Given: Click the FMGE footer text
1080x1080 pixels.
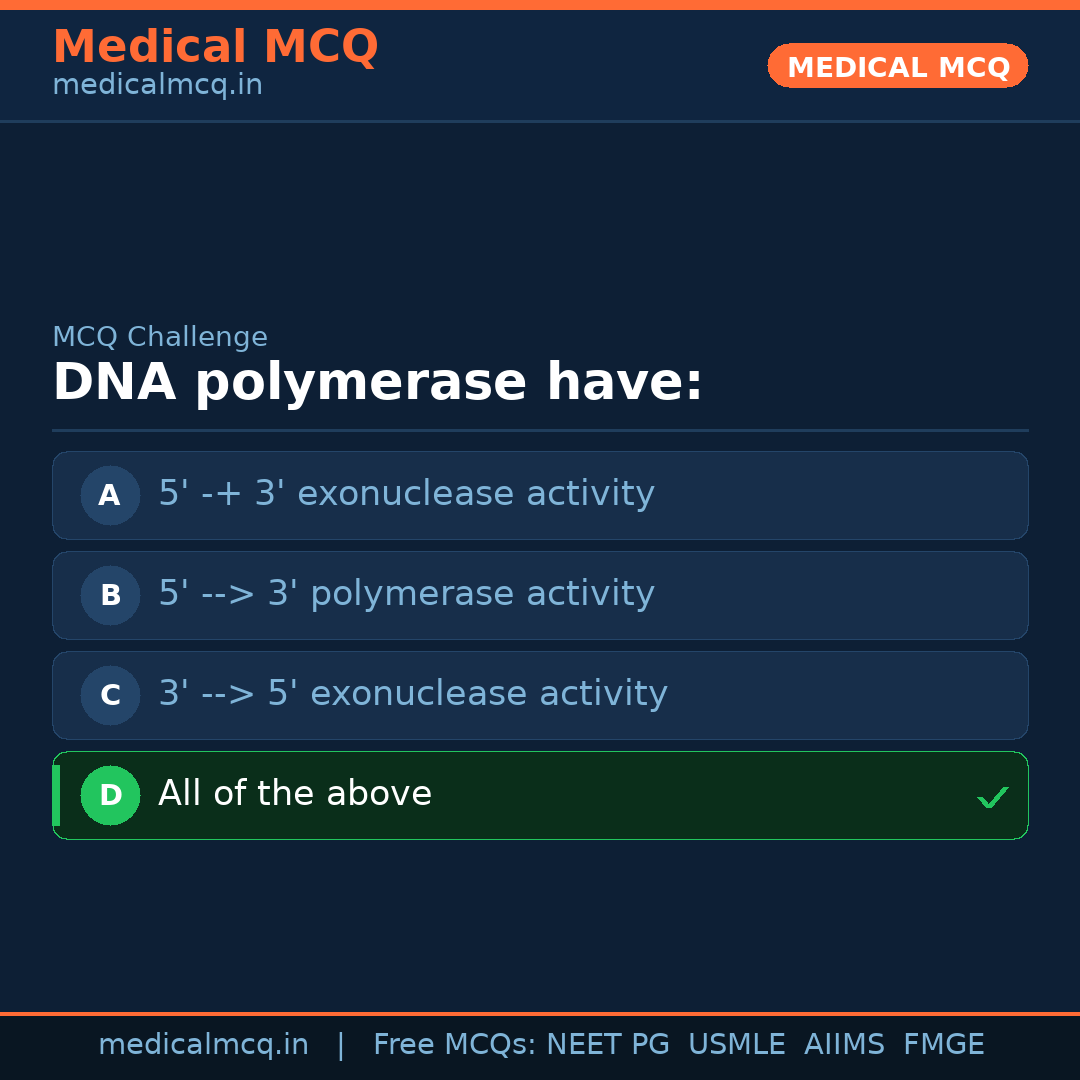Looking at the screenshot, I should click(943, 1045).
